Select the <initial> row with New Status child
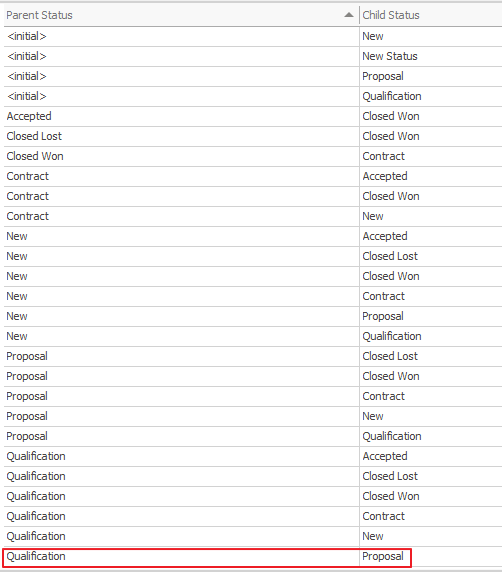 pos(253,57)
